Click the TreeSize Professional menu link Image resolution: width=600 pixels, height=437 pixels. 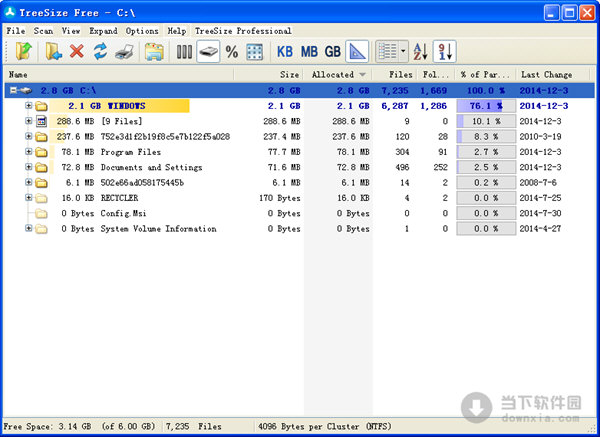pos(243,31)
